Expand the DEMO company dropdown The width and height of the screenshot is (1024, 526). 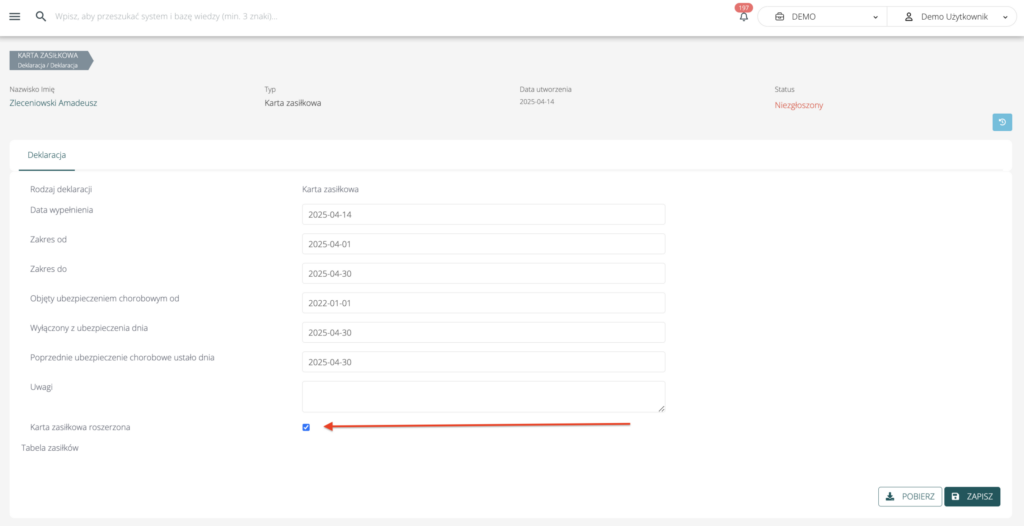(822, 17)
